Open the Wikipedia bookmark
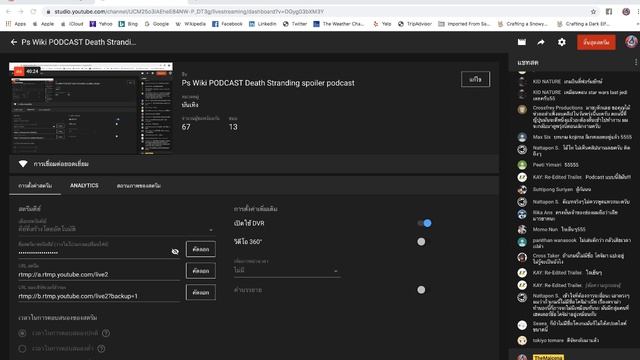Viewport: 640px width, 360px height. tap(191, 24)
